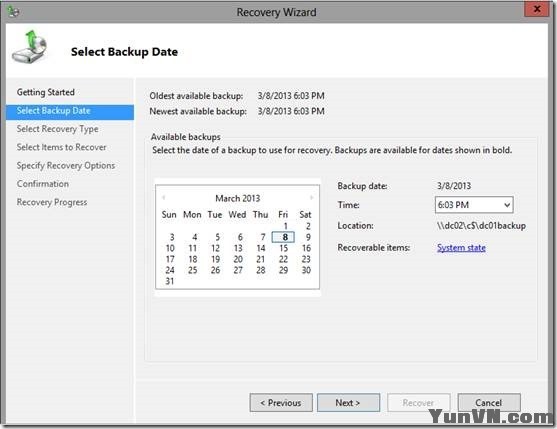
Task: Select March 22 in the calendar
Action: coord(283,259)
